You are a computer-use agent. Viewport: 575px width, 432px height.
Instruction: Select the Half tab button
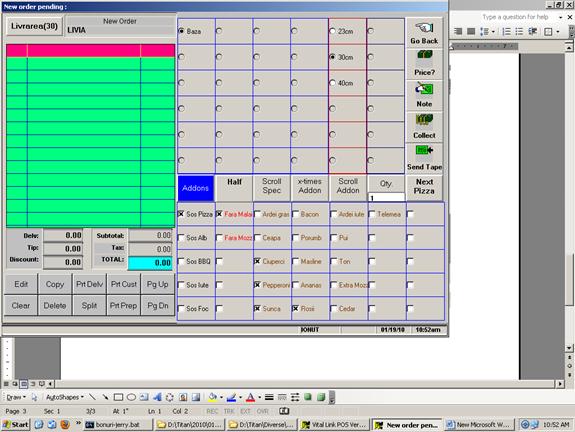pyautogui.click(x=234, y=188)
